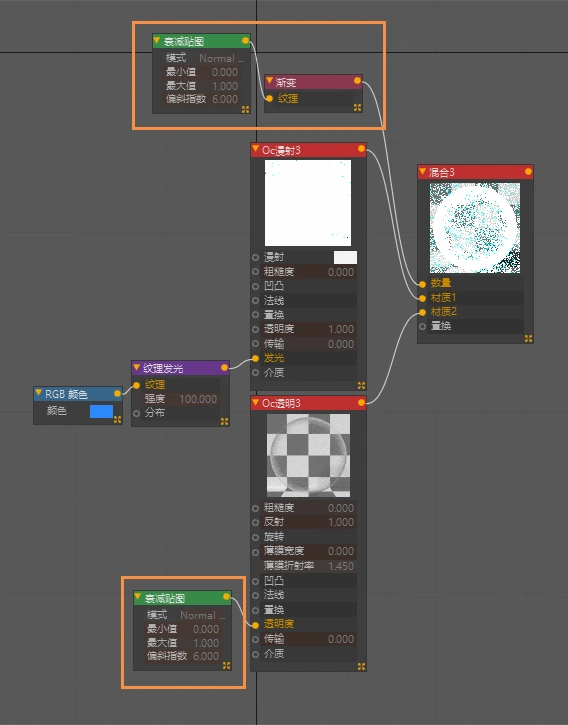Open the white 漫射 color swatch
Viewport: 568px width, 725px height.
[x=345, y=257]
